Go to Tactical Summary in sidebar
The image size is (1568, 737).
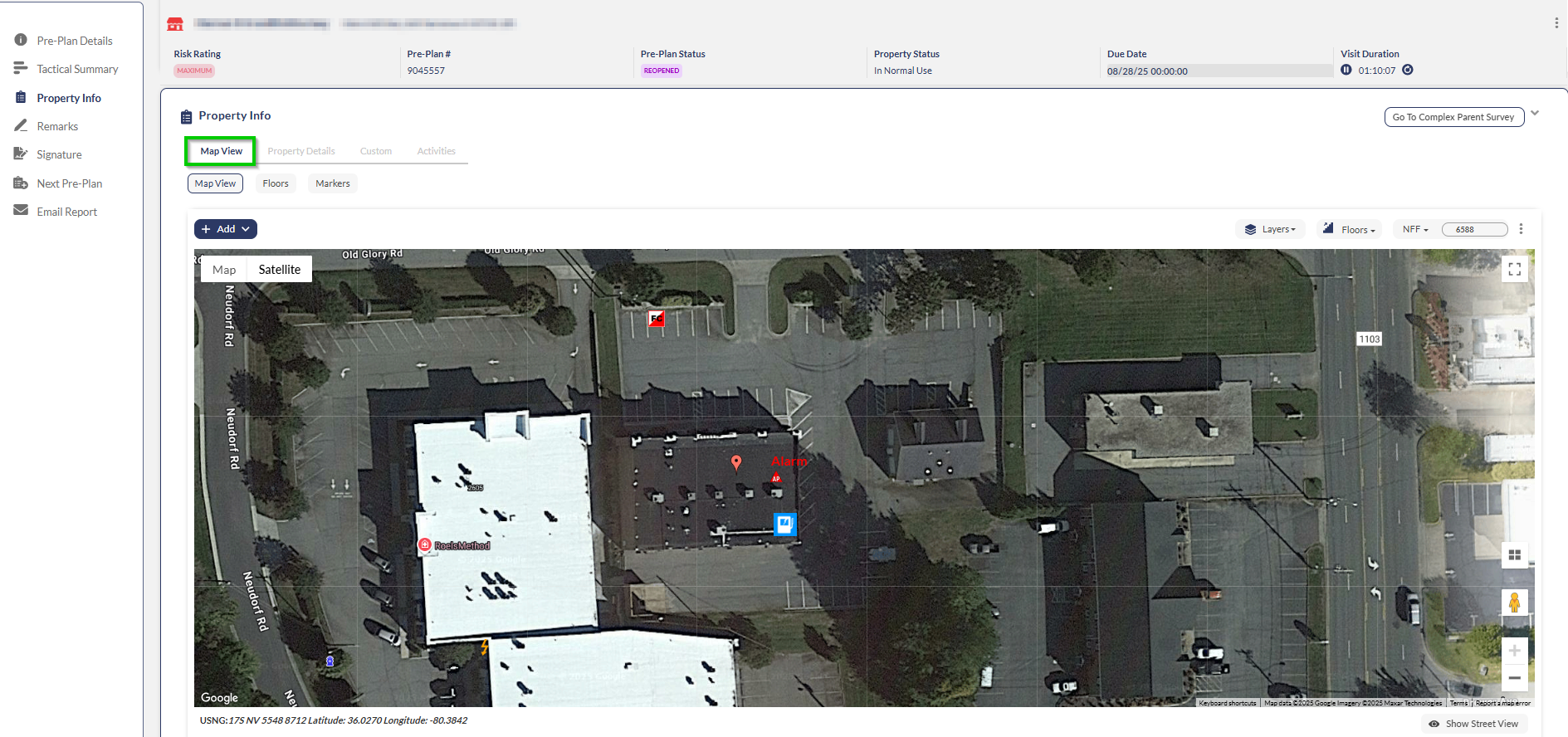[77, 70]
